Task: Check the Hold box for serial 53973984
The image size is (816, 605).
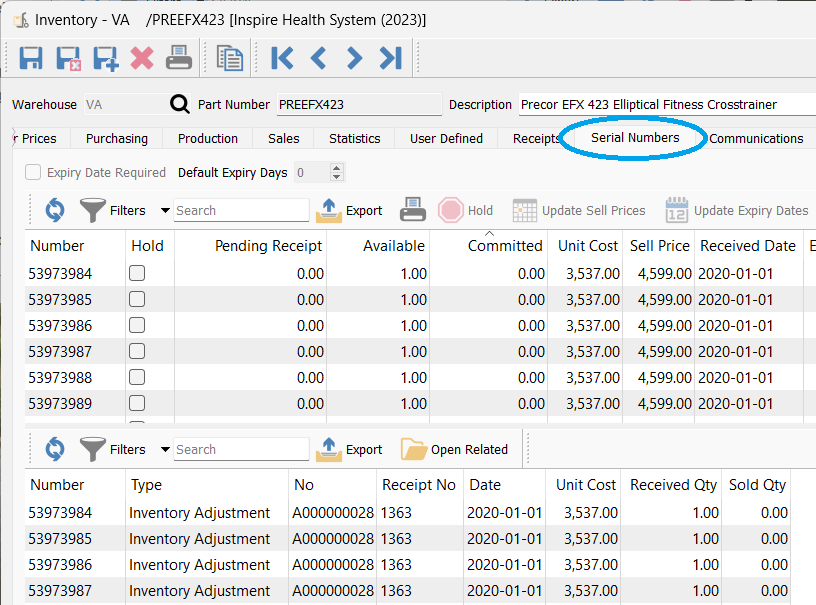Action: pyautogui.click(x=137, y=273)
